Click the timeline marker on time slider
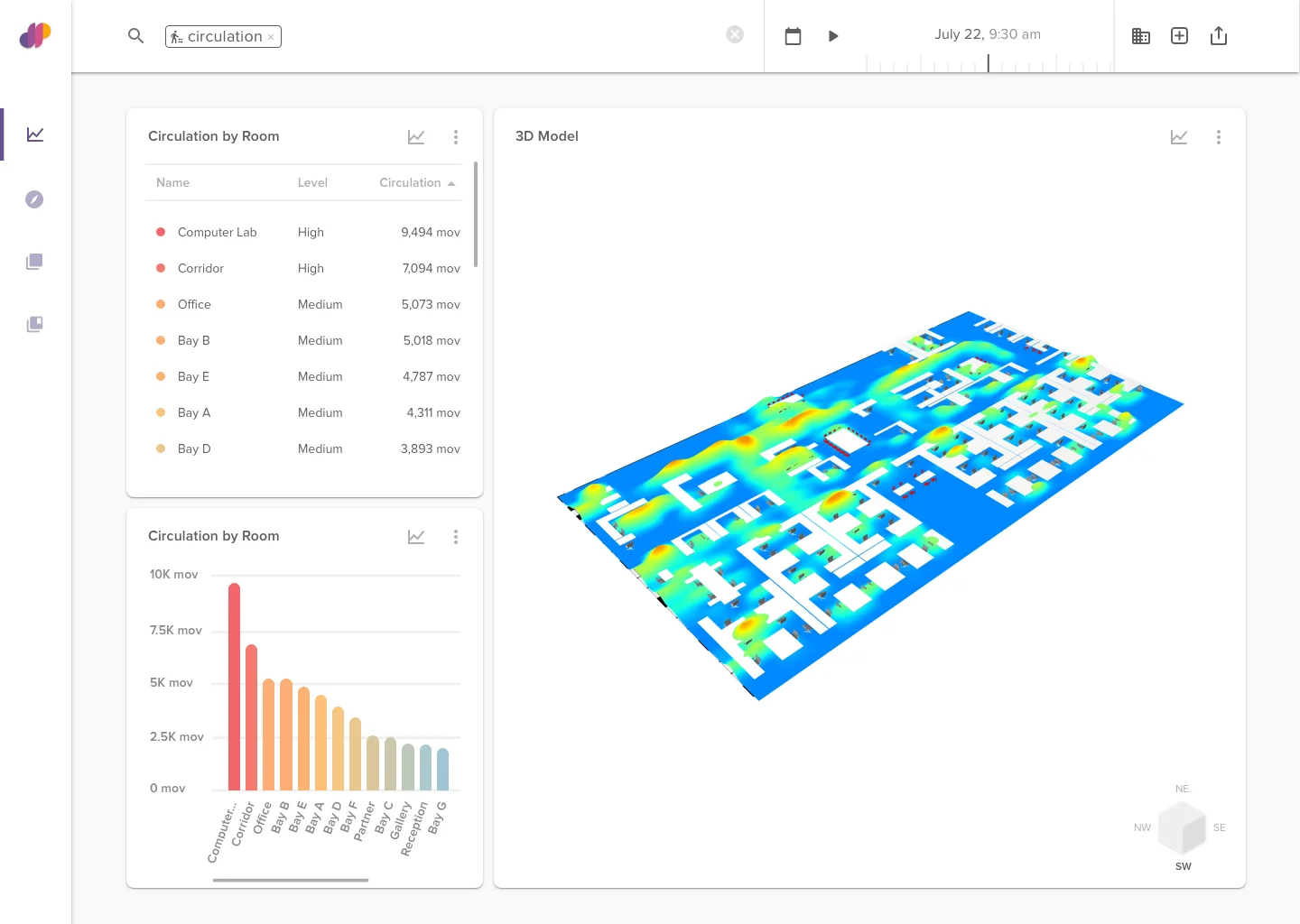The height and width of the screenshot is (924, 1300). tap(989, 63)
